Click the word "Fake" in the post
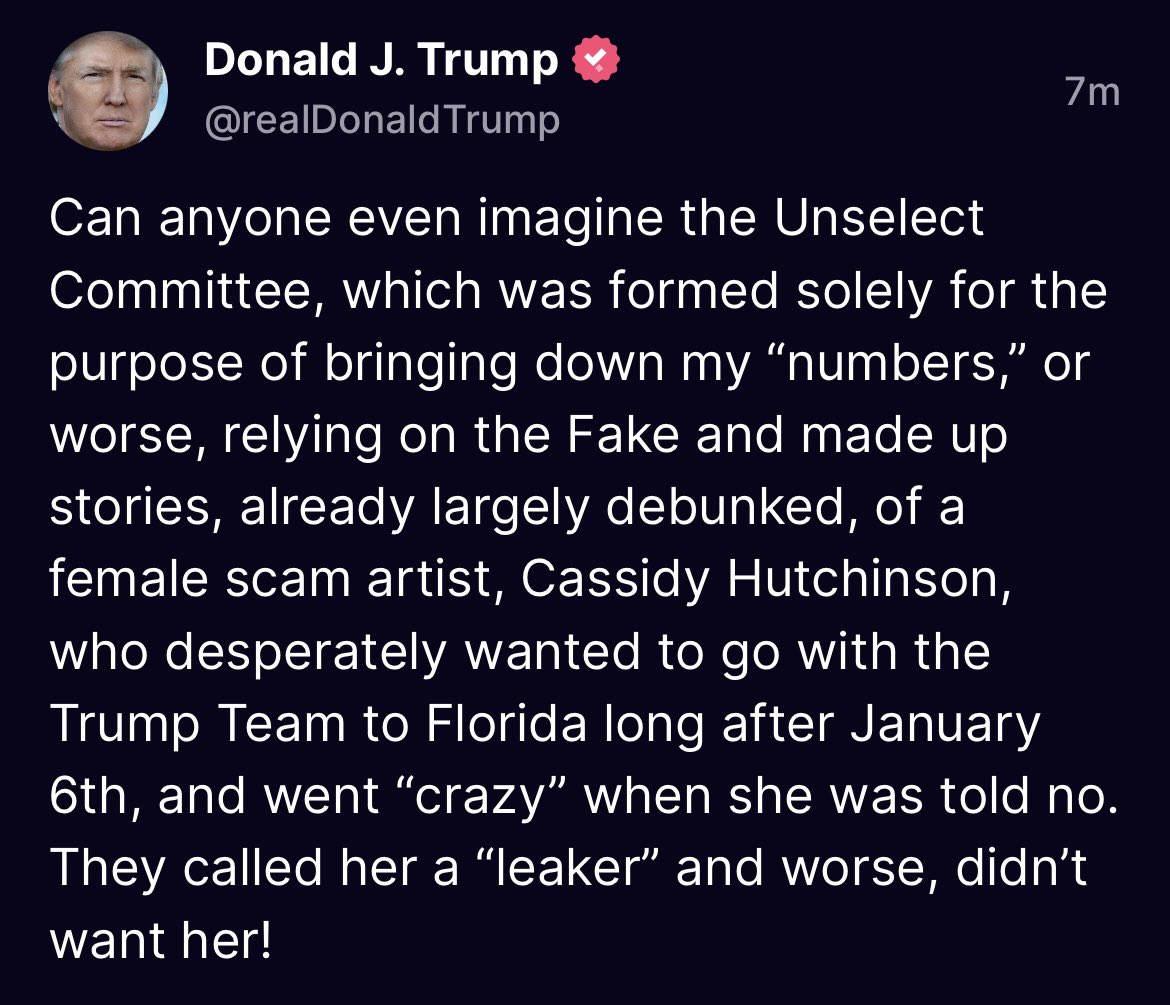 622,434
